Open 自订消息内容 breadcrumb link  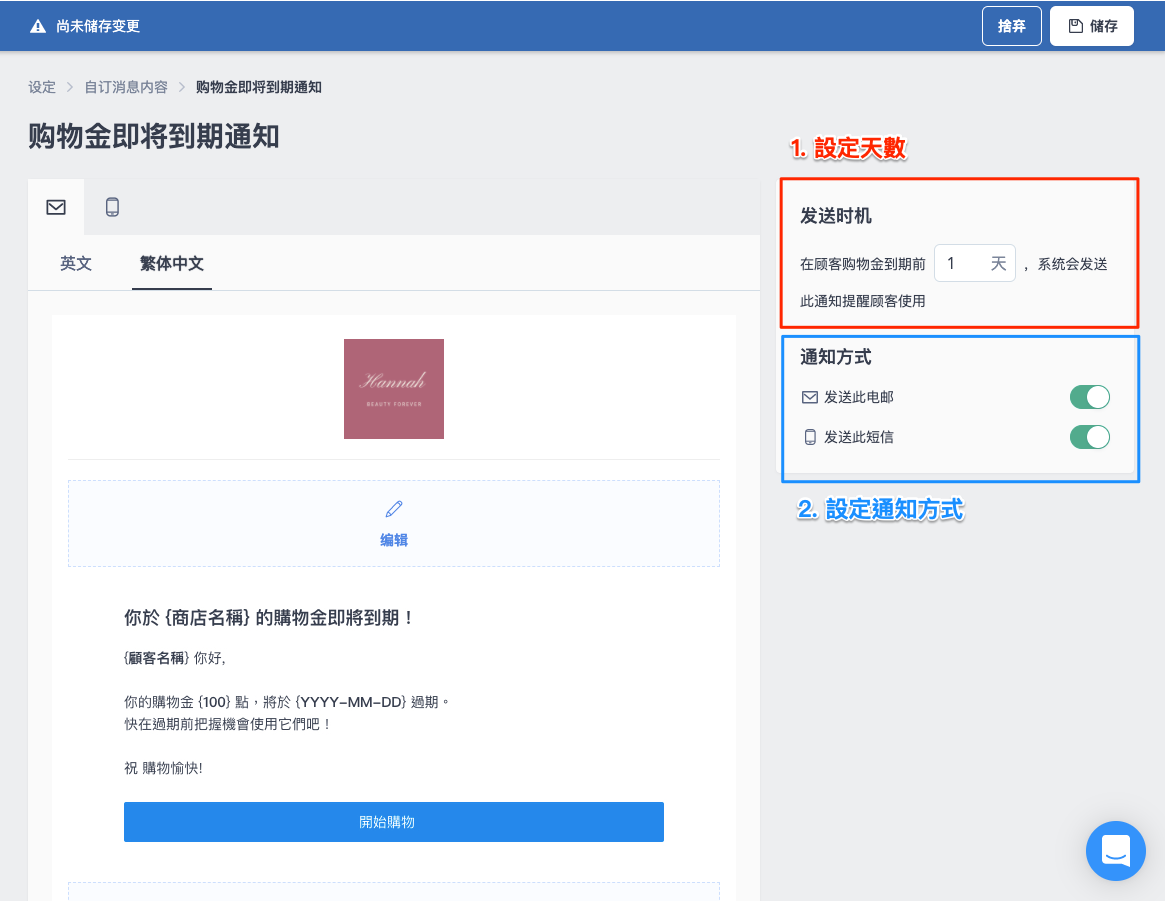coord(126,87)
